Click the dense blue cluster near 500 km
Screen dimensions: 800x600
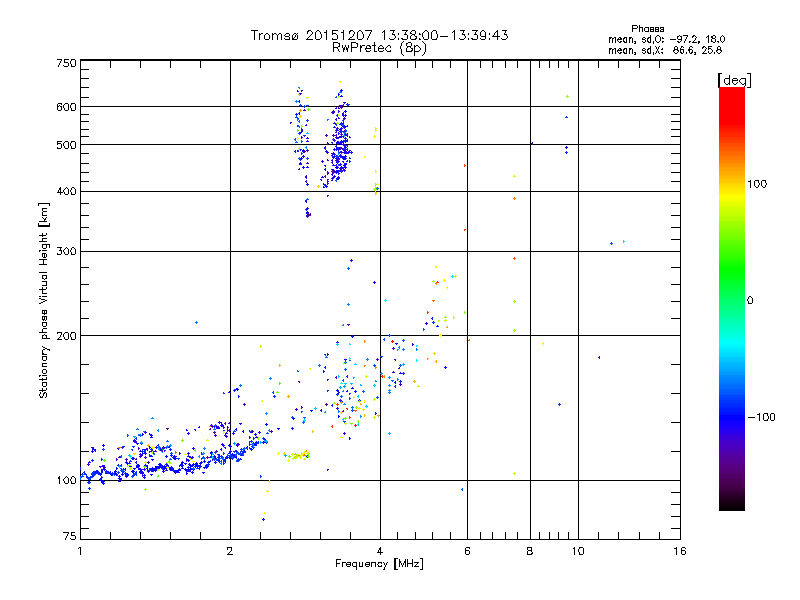tap(339, 145)
